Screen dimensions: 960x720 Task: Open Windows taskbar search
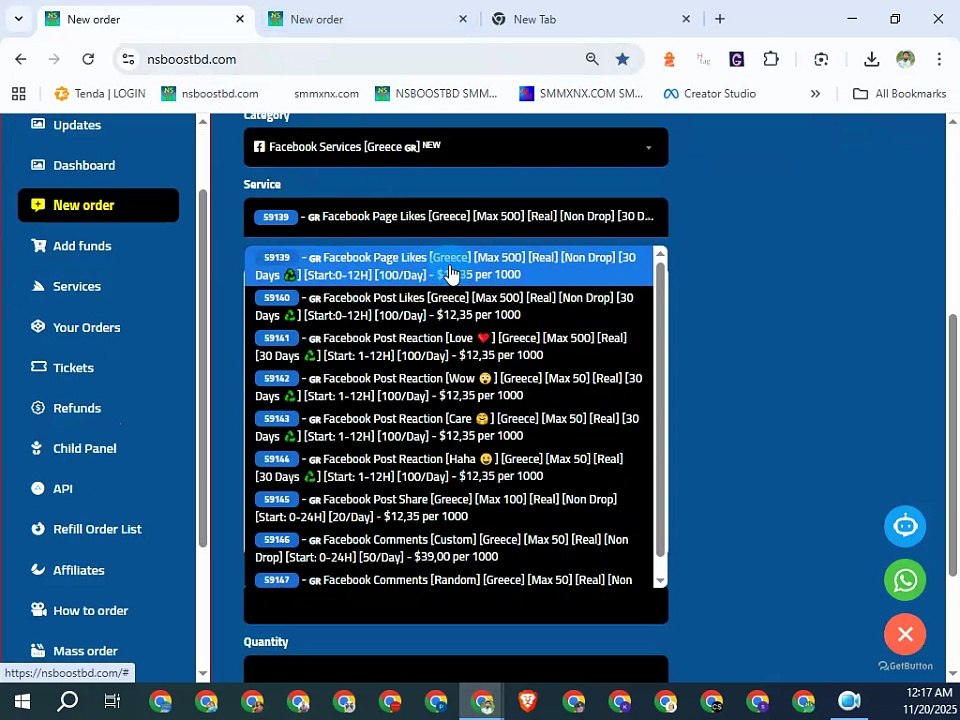tap(67, 701)
